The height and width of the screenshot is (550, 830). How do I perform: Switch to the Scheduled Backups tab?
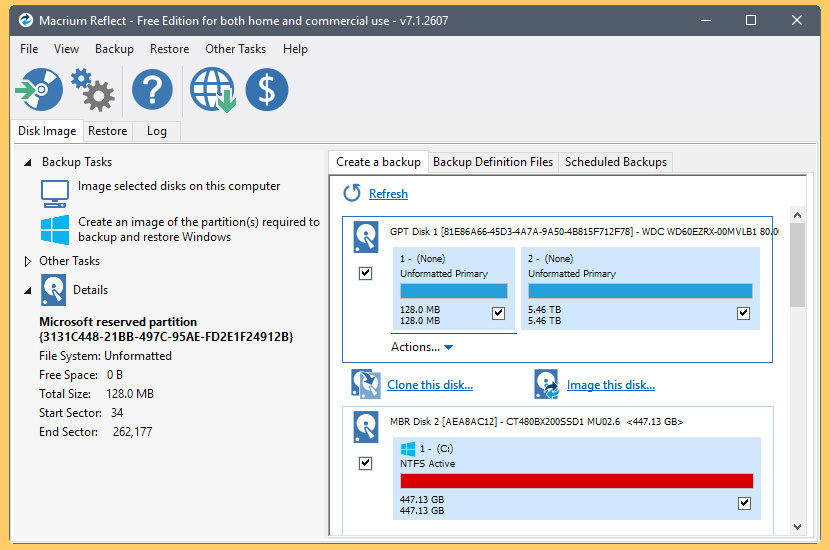point(616,162)
